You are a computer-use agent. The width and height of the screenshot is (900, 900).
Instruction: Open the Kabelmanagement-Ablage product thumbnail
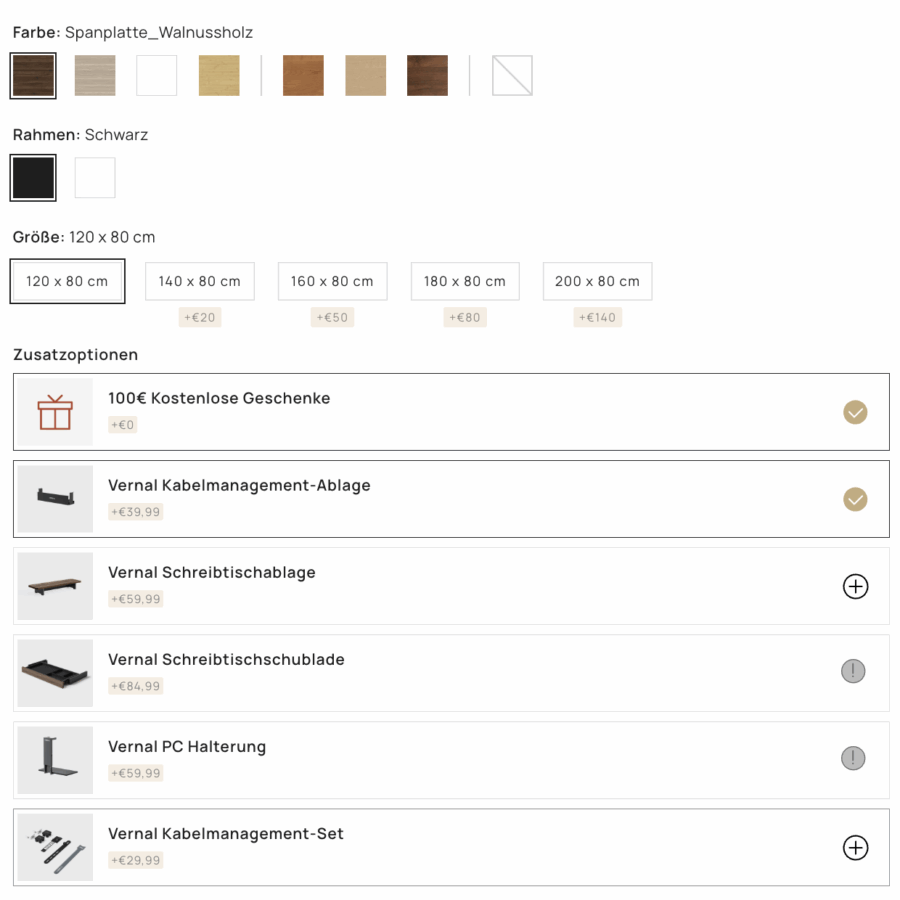[x=55, y=499]
